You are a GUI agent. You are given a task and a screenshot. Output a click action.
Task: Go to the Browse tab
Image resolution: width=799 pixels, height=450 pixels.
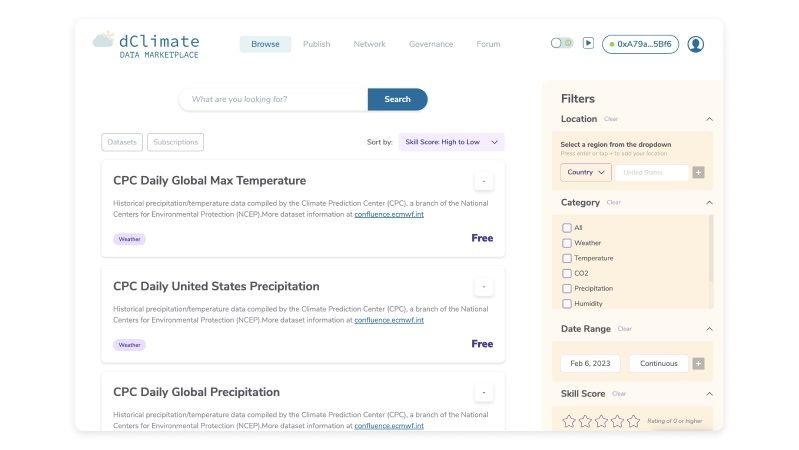click(265, 44)
